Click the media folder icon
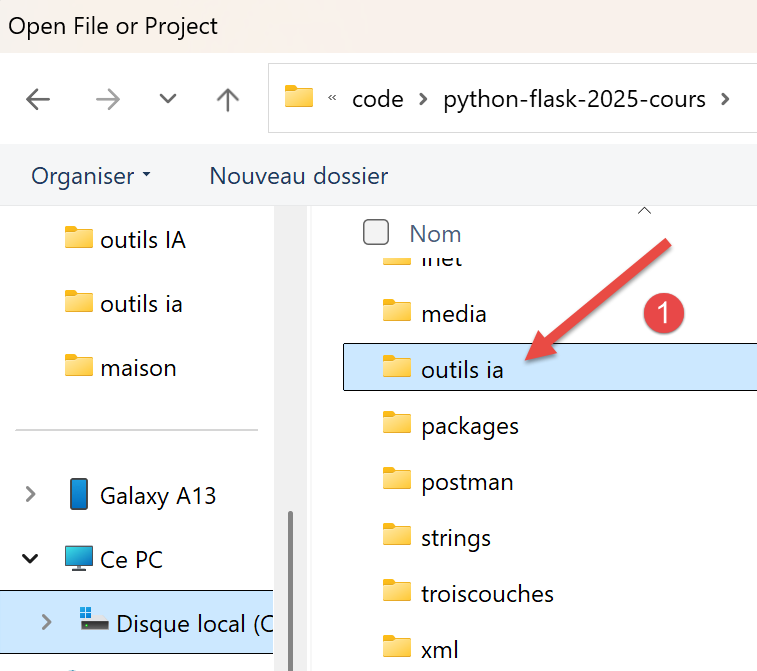Image resolution: width=757 pixels, height=671 pixels. click(397, 313)
